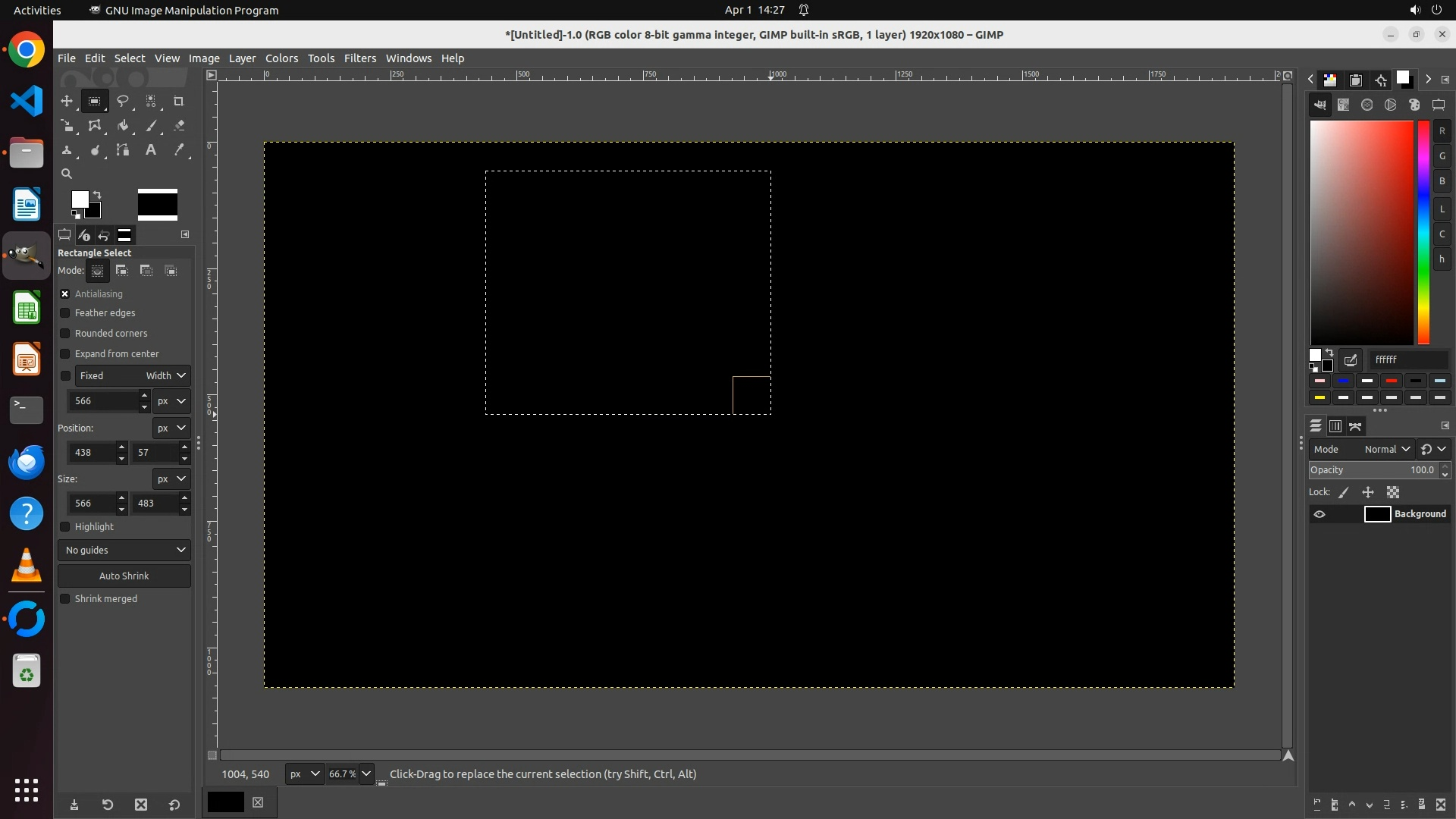Click the white foreground color swatch
Screen dimensions: 1456x819
click(78, 199)
